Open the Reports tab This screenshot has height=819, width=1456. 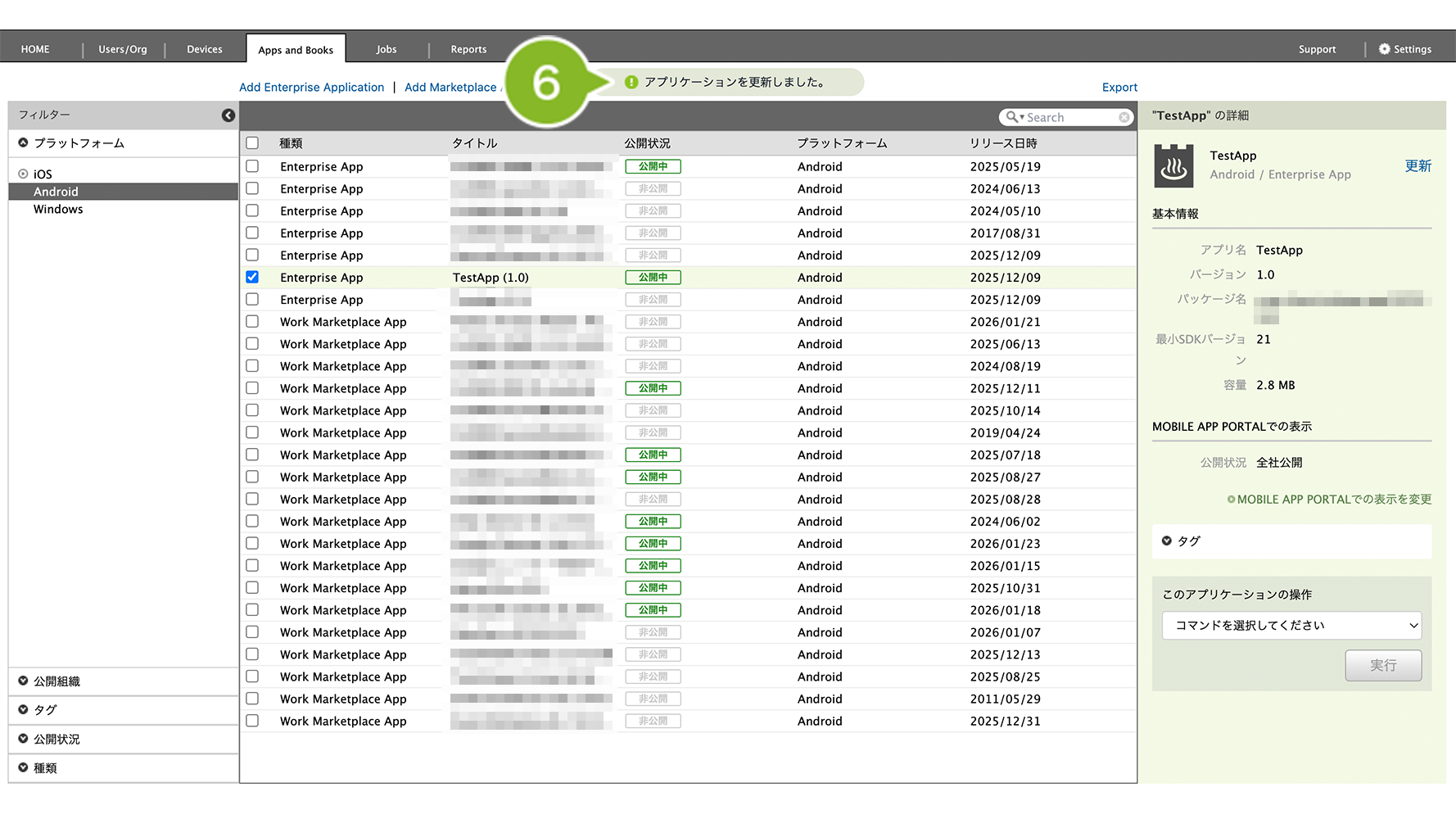tap(468, 49)
